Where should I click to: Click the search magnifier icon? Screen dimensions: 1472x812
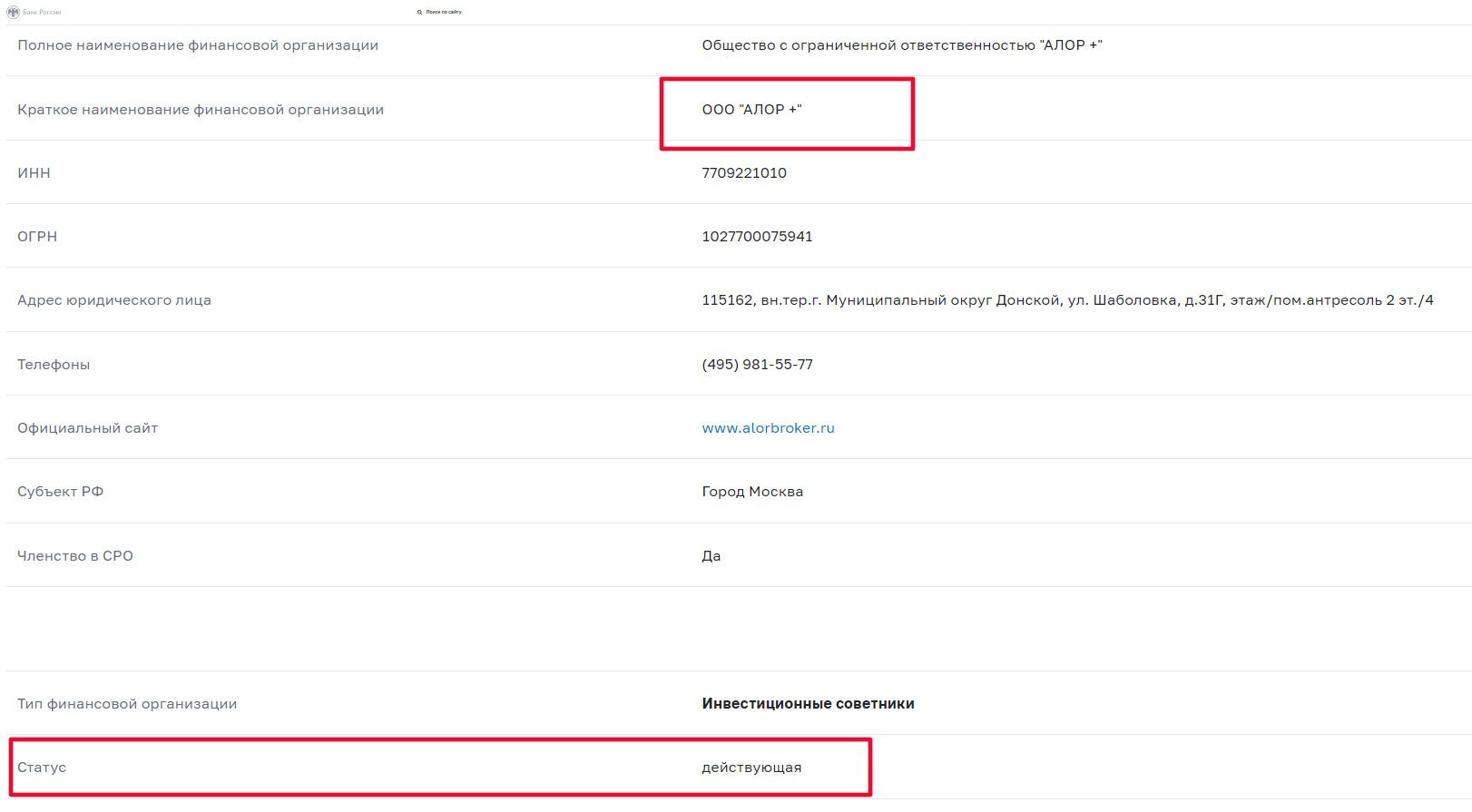tap(419, 12)
